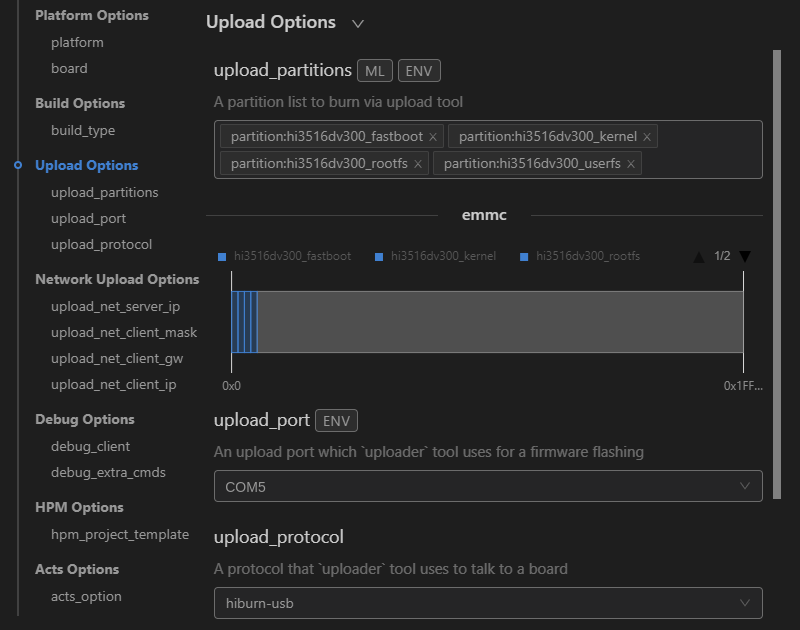Collapse the Upload Options section chevron
The width and height of the screenshot is (800, 630).
point(358,23)
